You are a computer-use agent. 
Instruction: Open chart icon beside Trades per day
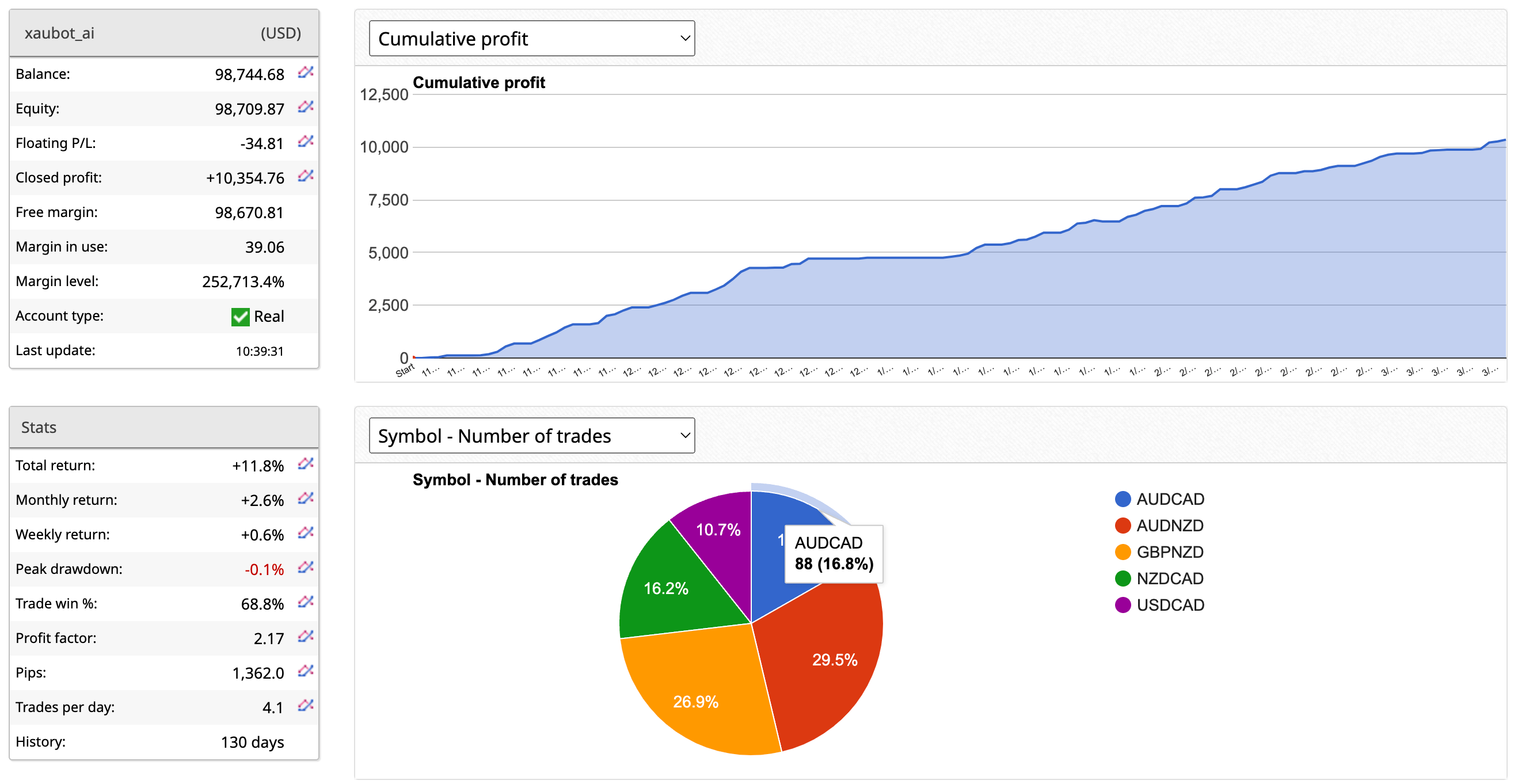click(x=306, y=706)
